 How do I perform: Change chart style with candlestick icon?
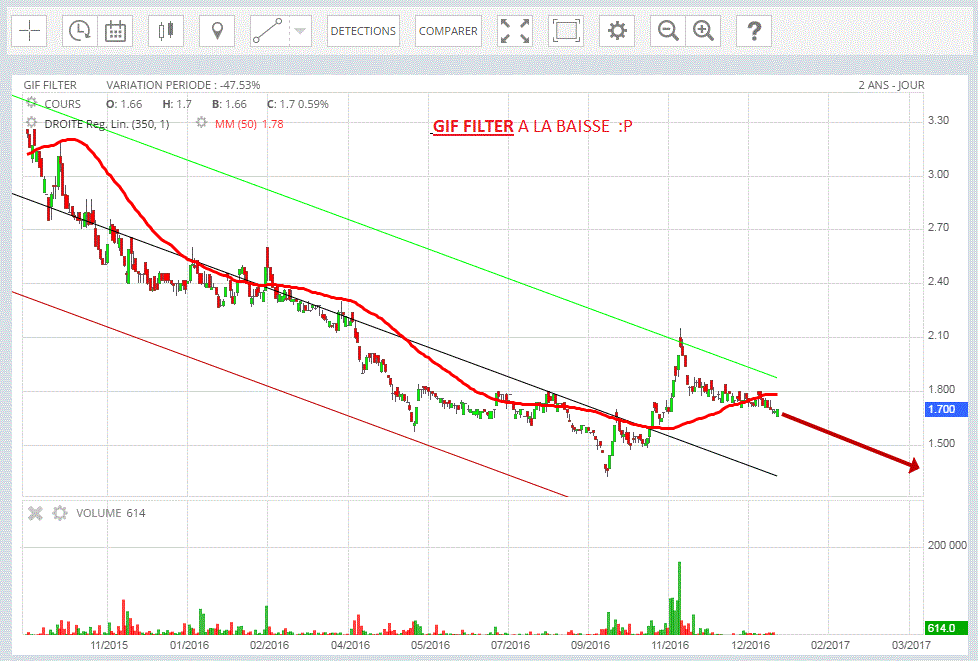[166, 31]
